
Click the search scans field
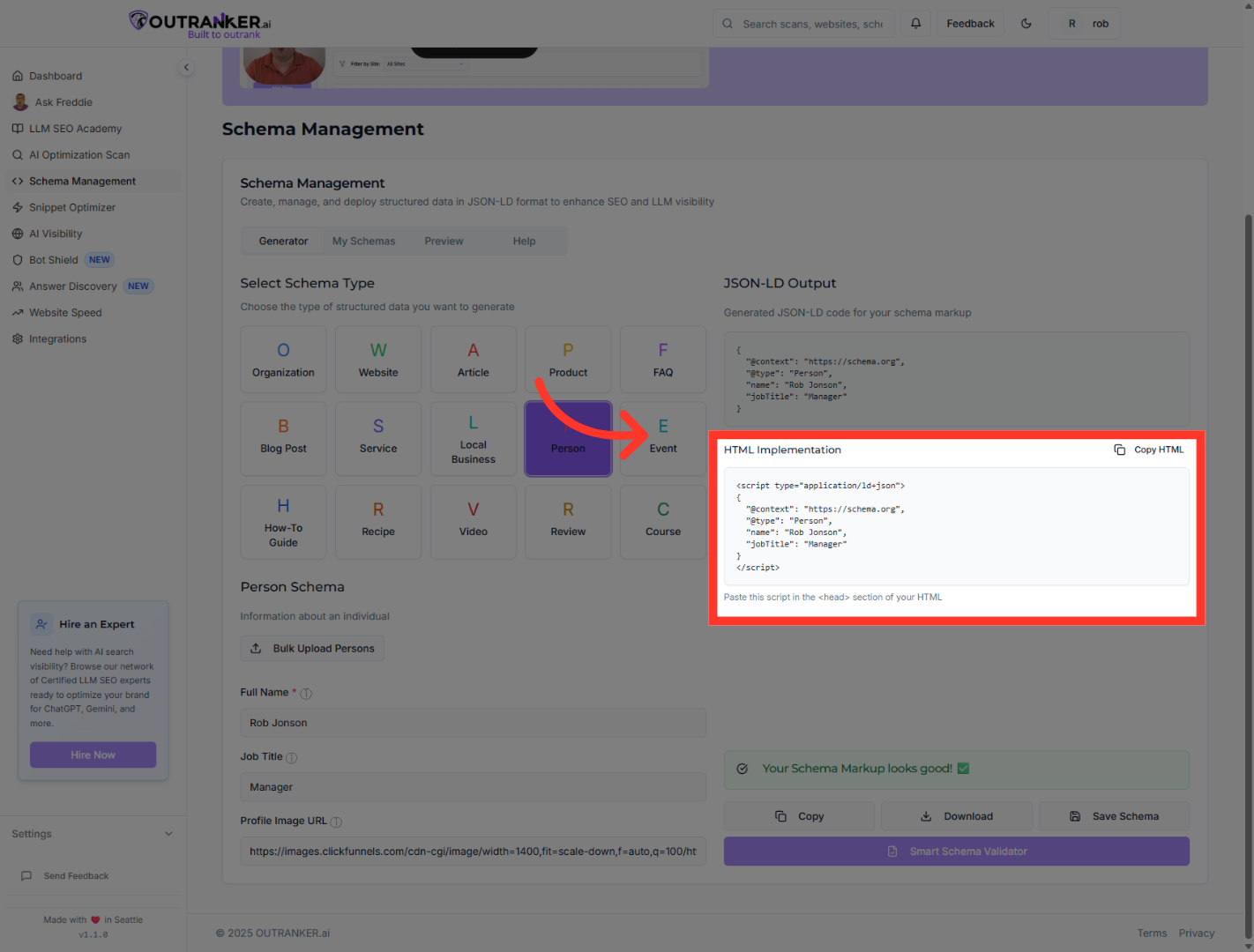[x=803, y=24]
